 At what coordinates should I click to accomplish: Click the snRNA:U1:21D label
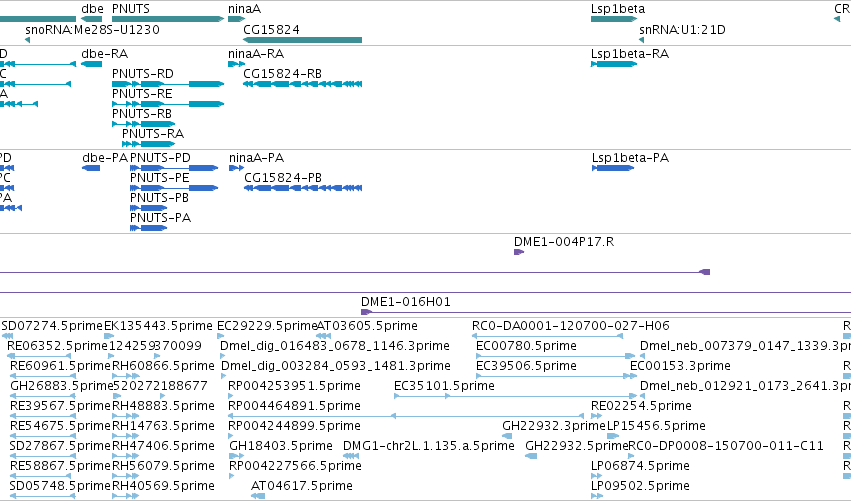[682, 29]
